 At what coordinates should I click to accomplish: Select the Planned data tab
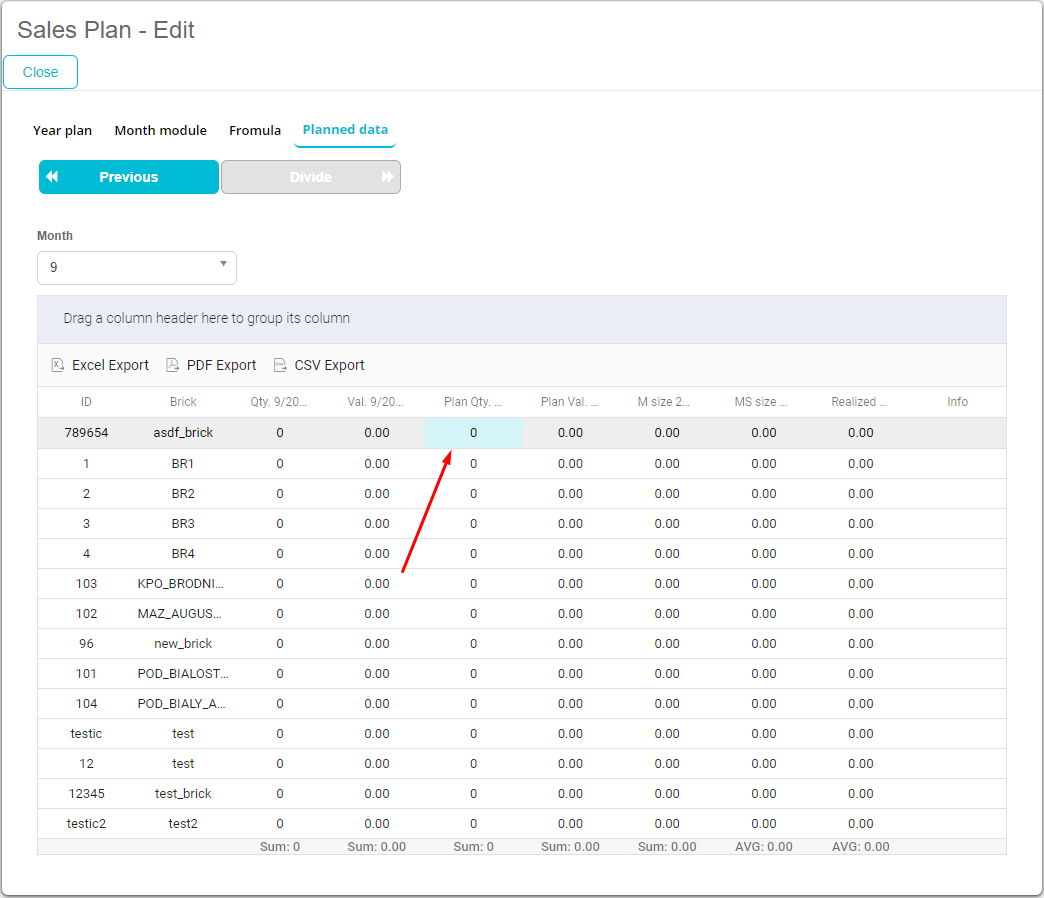pyautogui.click(x=345, y=130)
